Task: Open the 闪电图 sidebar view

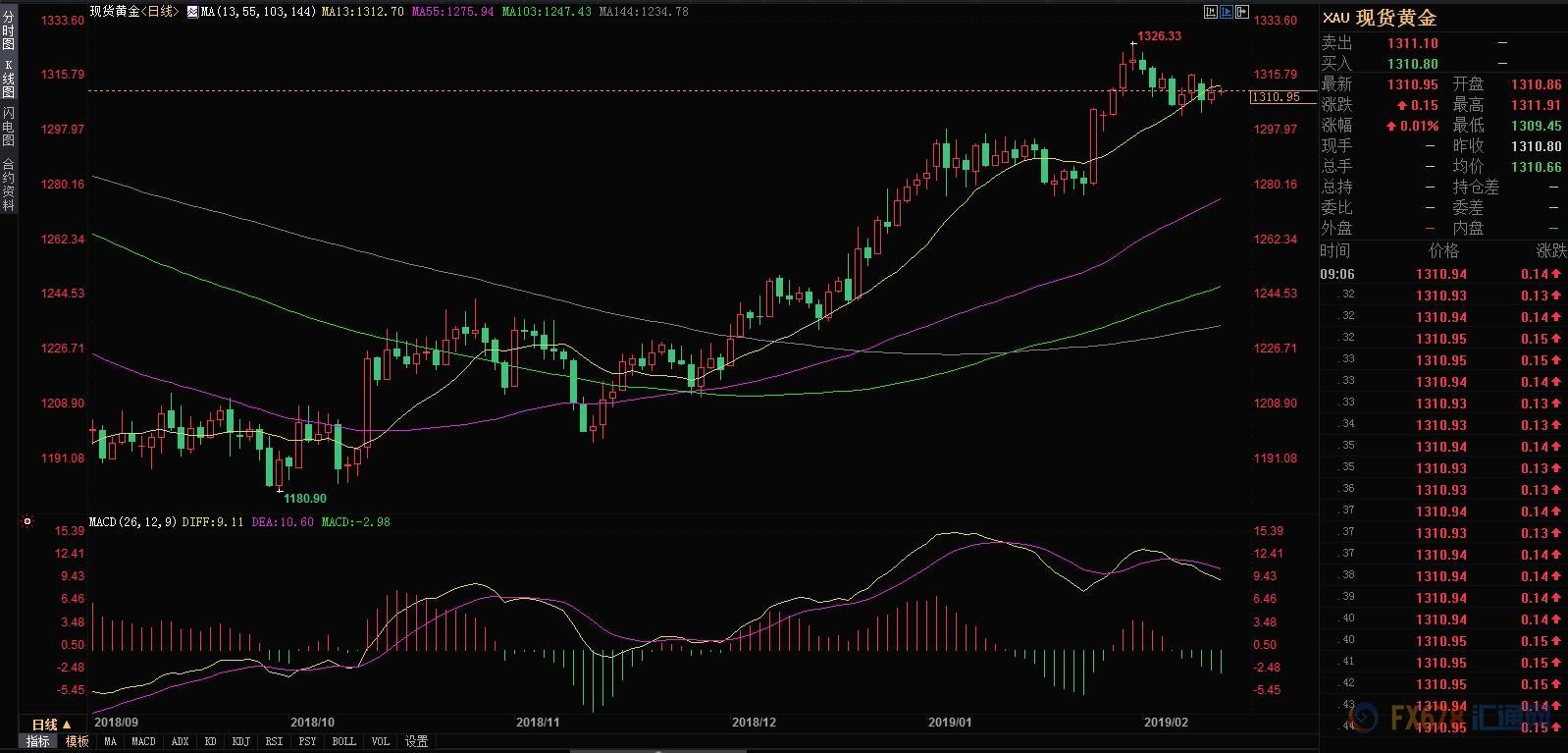Action: click(8, 127)
